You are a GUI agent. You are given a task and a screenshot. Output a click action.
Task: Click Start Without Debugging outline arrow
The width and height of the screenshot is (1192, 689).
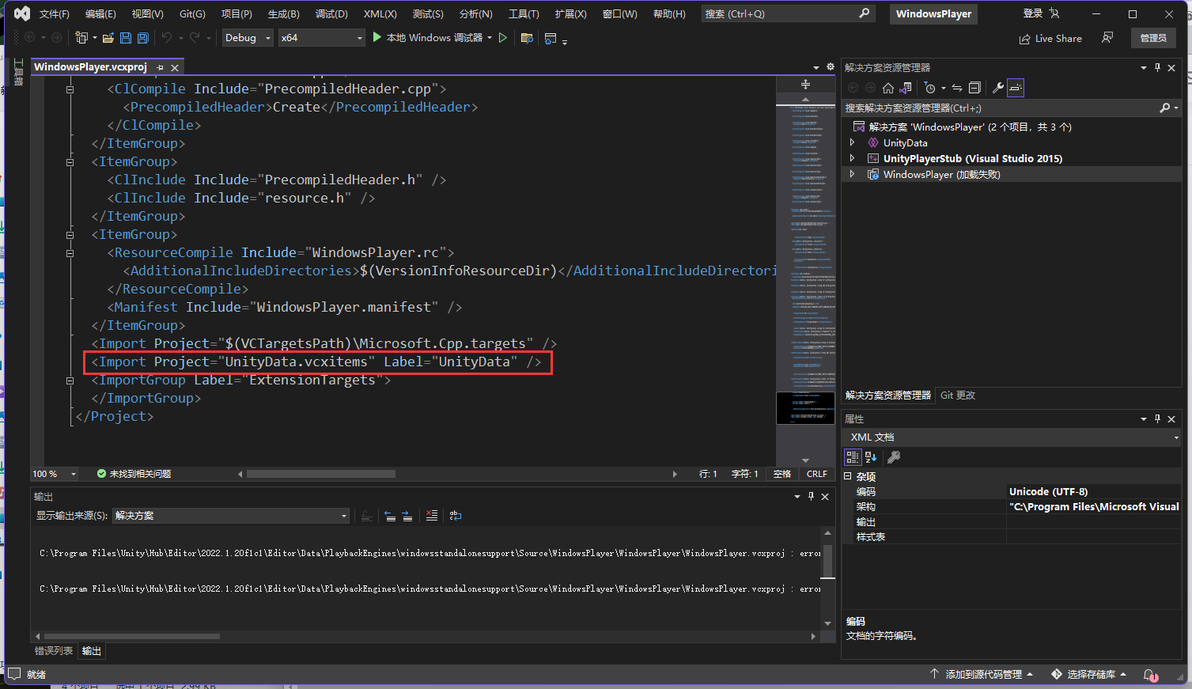tap(502, 38)
